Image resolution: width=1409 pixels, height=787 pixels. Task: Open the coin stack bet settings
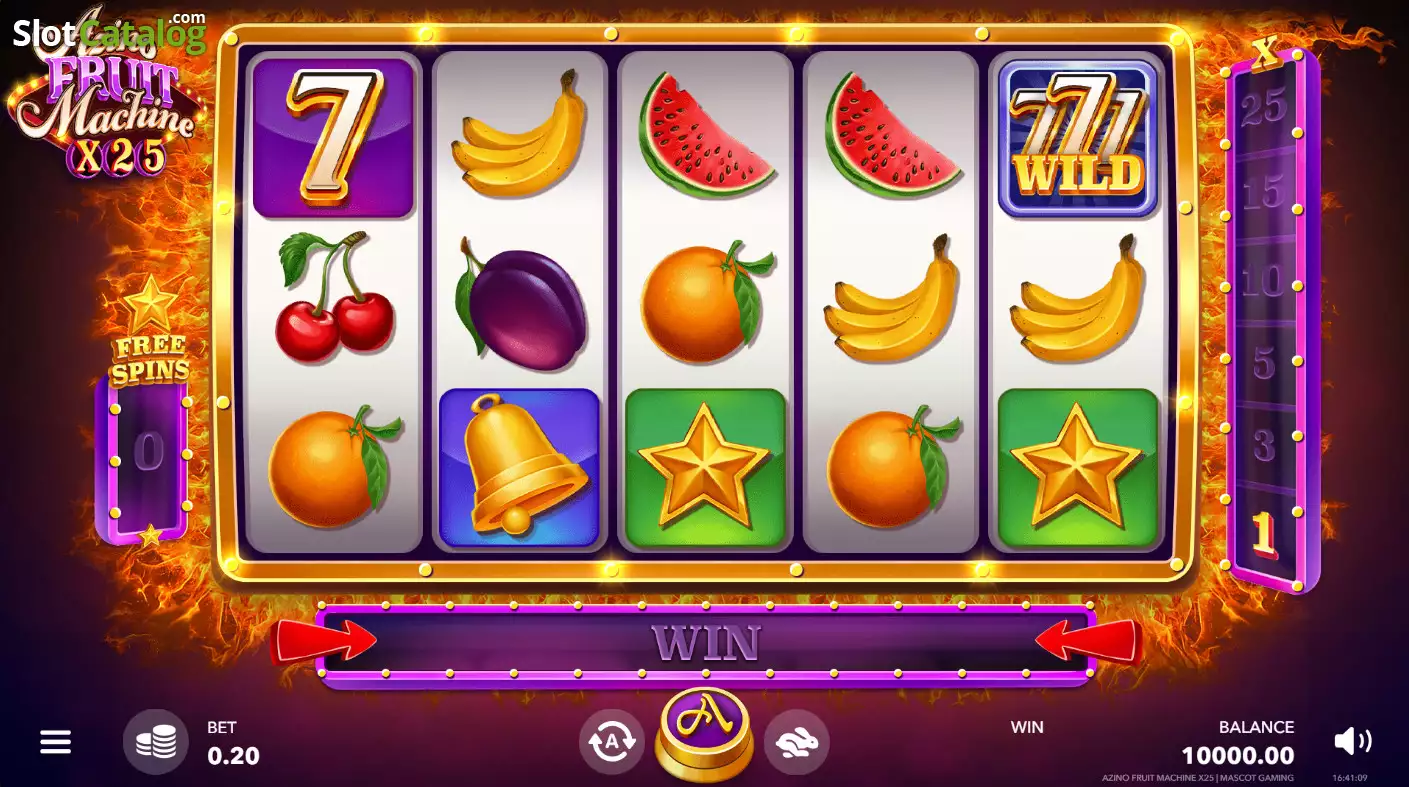[156, 741]
